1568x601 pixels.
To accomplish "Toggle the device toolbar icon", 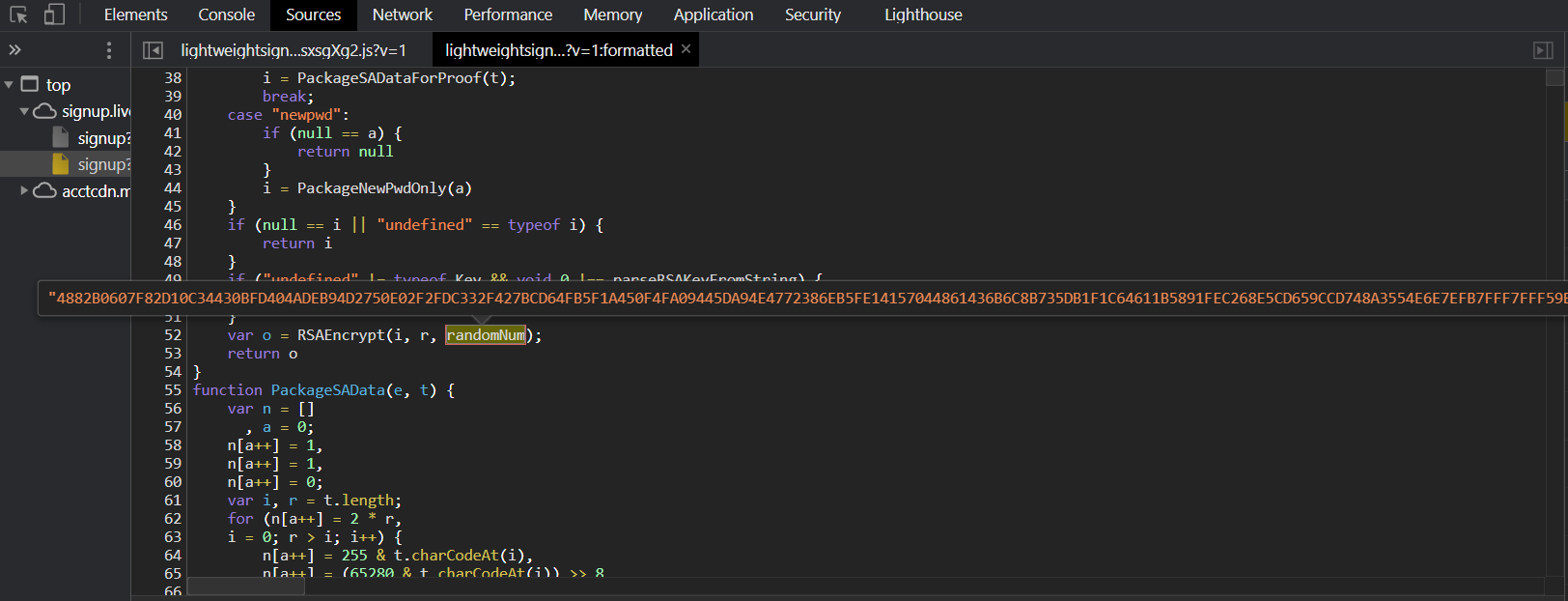I will pos(54,14).
